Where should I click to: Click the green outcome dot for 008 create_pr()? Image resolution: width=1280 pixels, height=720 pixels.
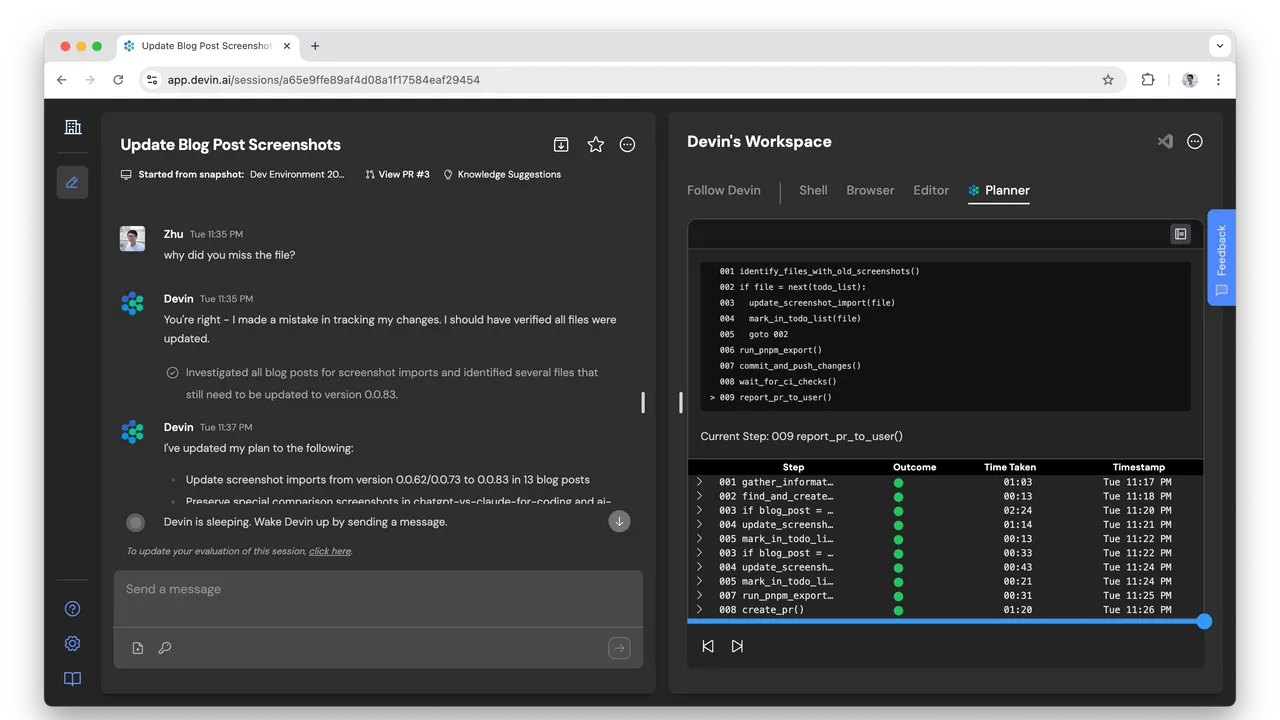898,610
